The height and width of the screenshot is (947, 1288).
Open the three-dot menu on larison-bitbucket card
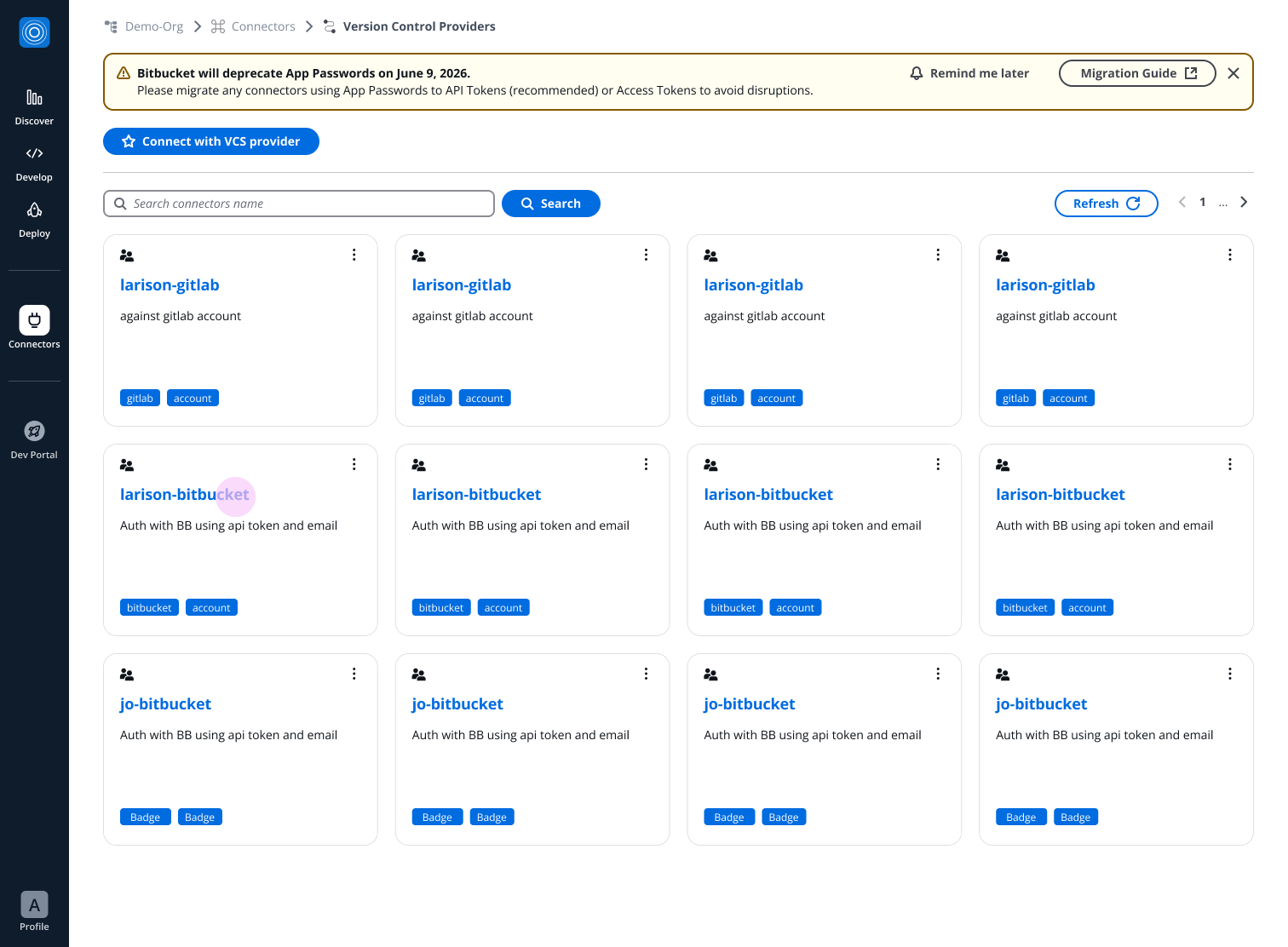click(354, 464)
